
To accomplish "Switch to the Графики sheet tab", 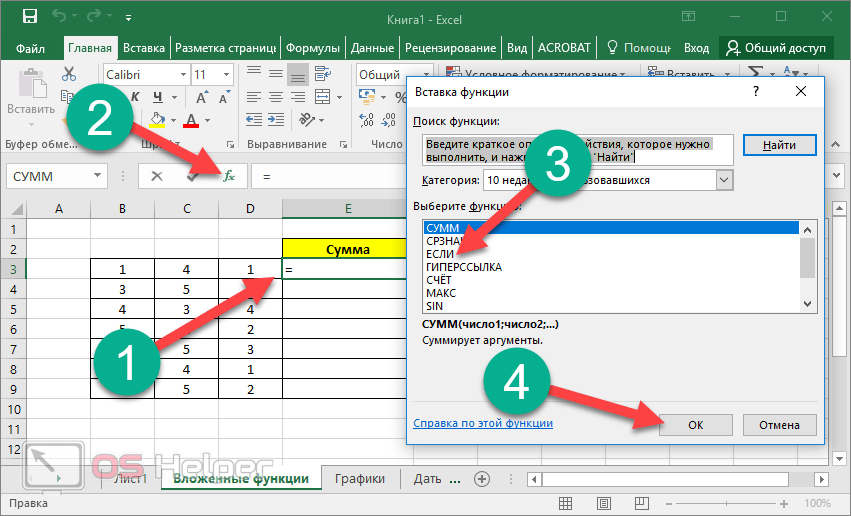I will [360, 479].
